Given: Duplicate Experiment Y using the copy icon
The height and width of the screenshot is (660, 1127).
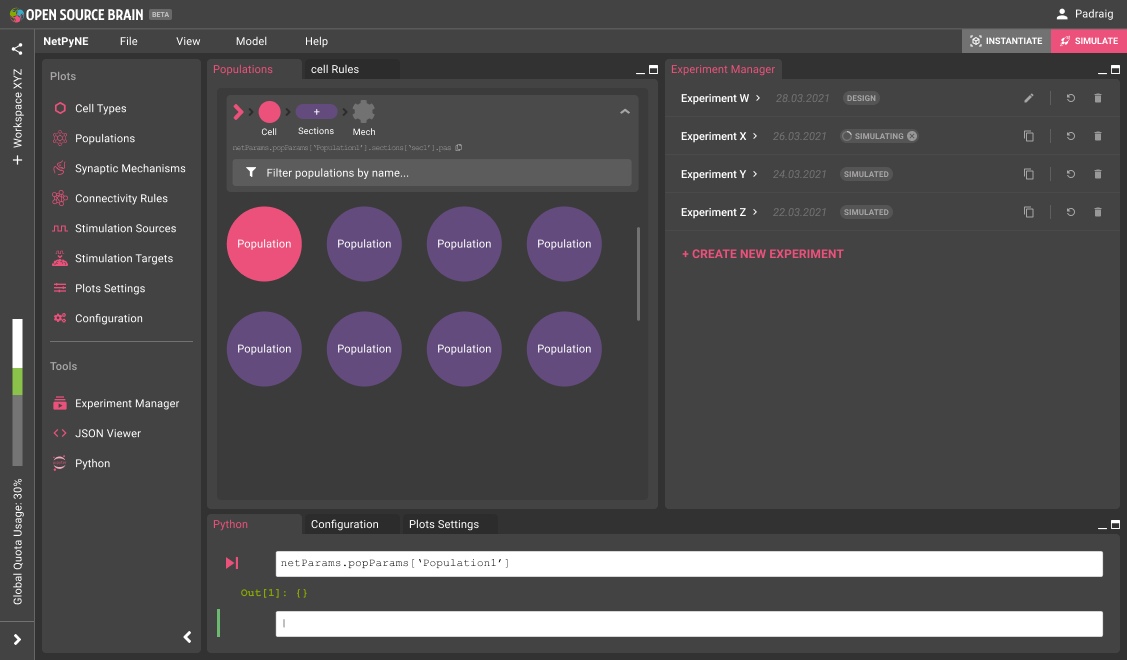Looking at the screenshot, I should point(1029,173).
